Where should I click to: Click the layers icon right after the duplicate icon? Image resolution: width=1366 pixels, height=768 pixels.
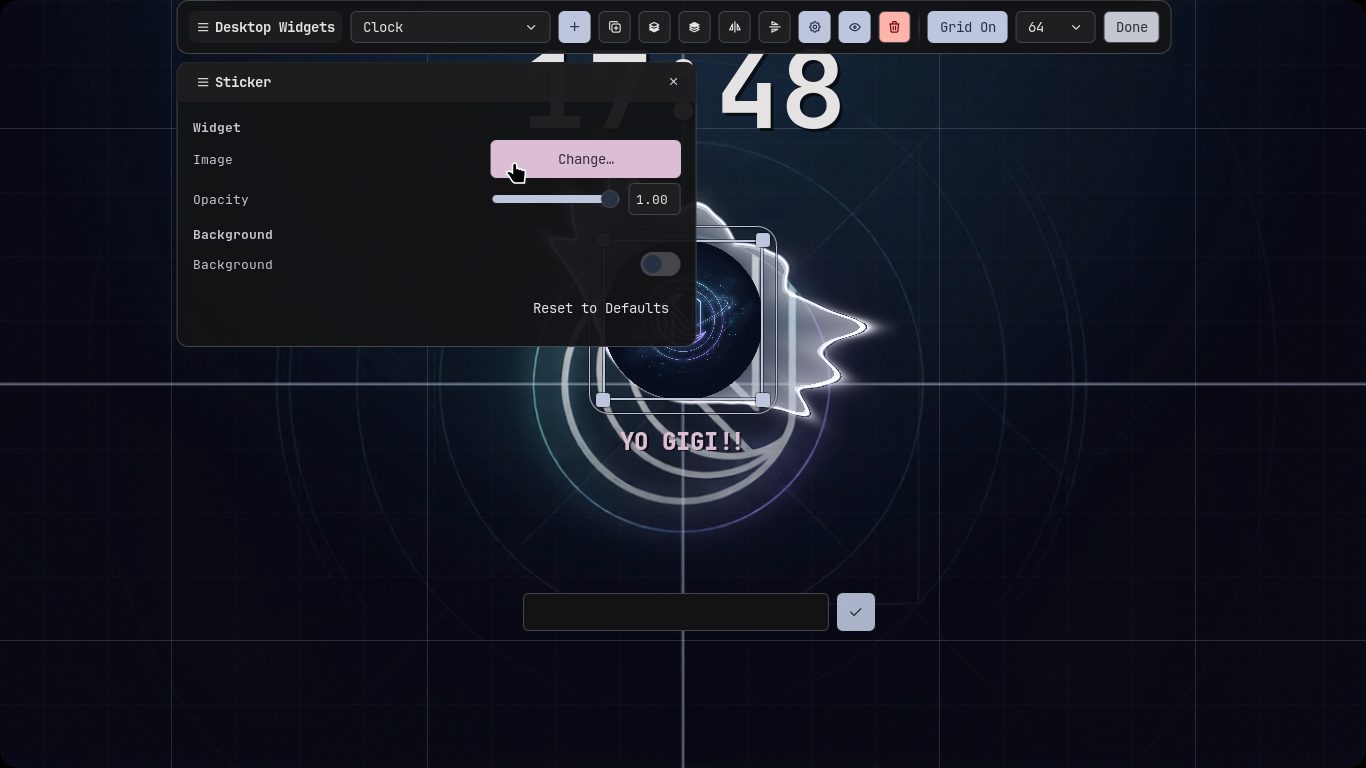point(654,27)
